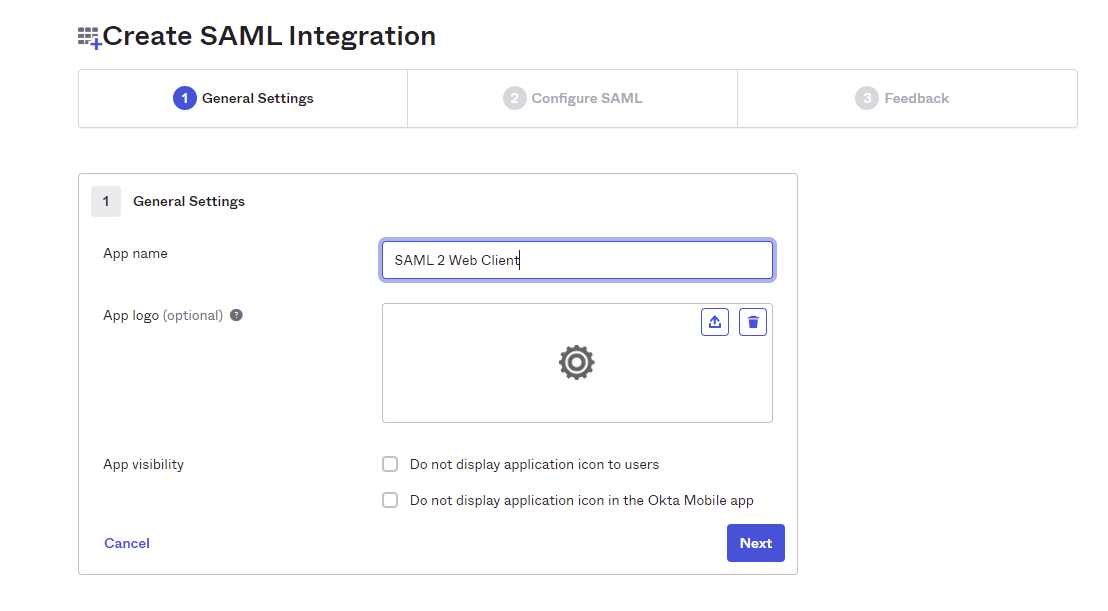Go to the Configure SAML step label
Image resolution: width=1108 pixels, height=611 pixels.
click(587, 98)
